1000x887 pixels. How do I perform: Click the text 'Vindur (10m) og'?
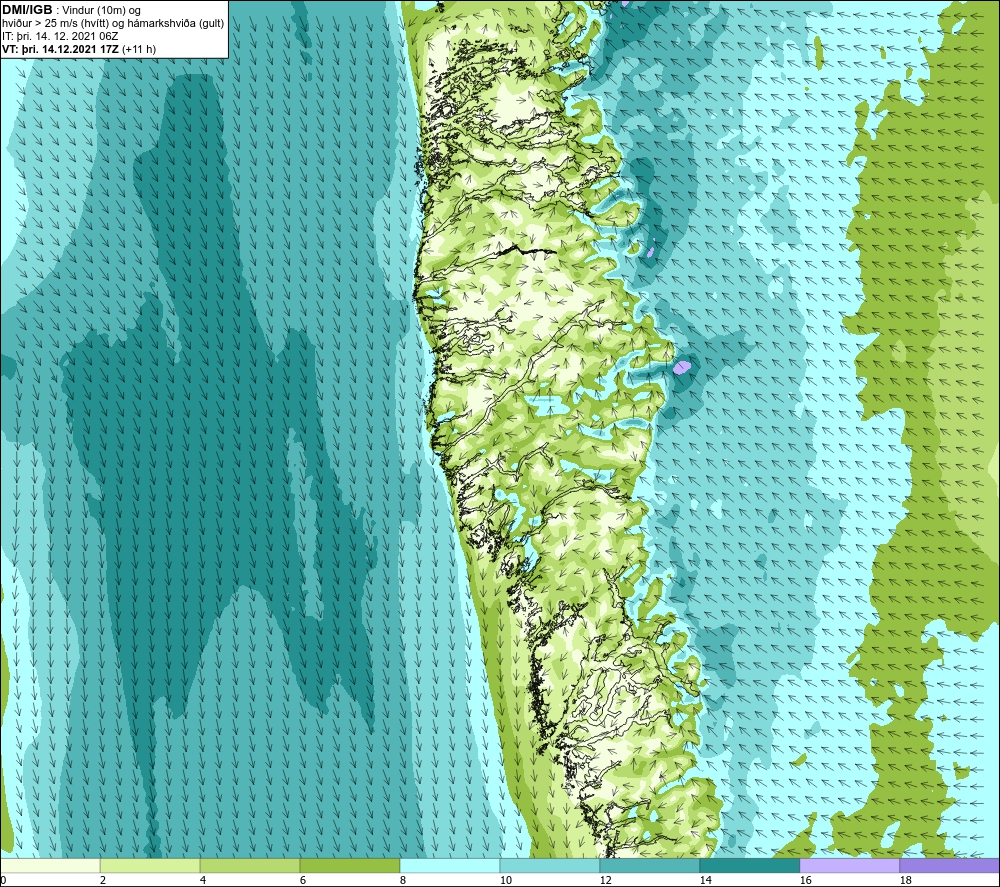pyautogui.click(x=101, y=11)
